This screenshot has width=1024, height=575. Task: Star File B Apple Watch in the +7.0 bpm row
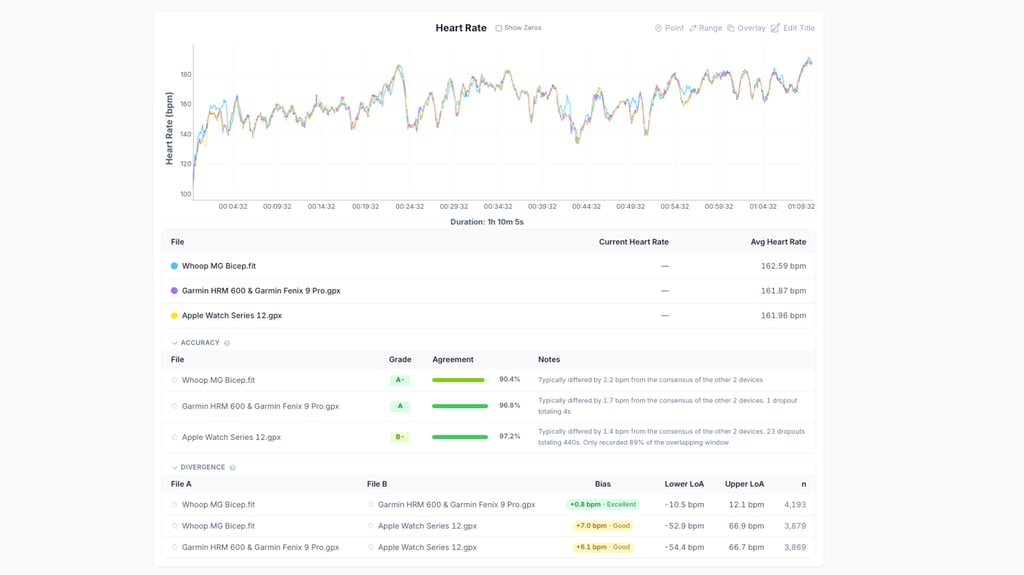point(371,525)
